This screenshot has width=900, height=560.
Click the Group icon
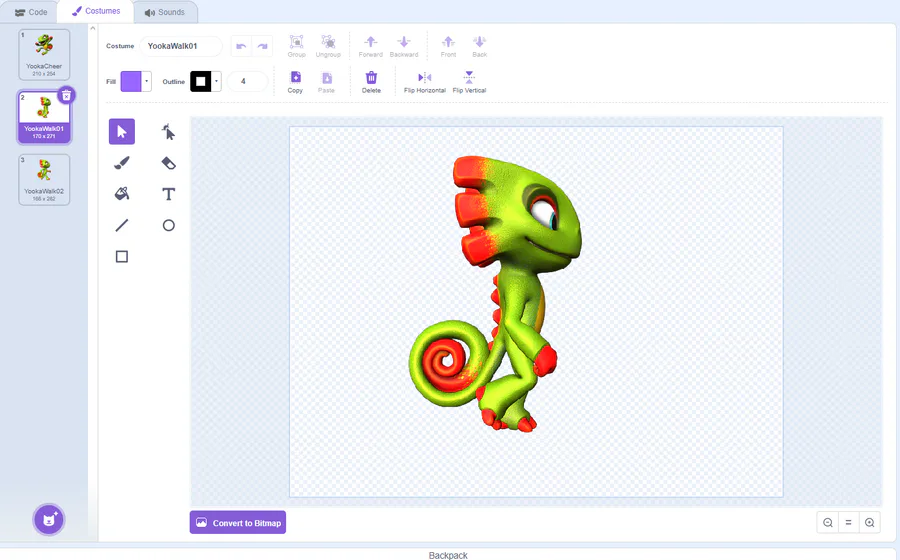296,46
